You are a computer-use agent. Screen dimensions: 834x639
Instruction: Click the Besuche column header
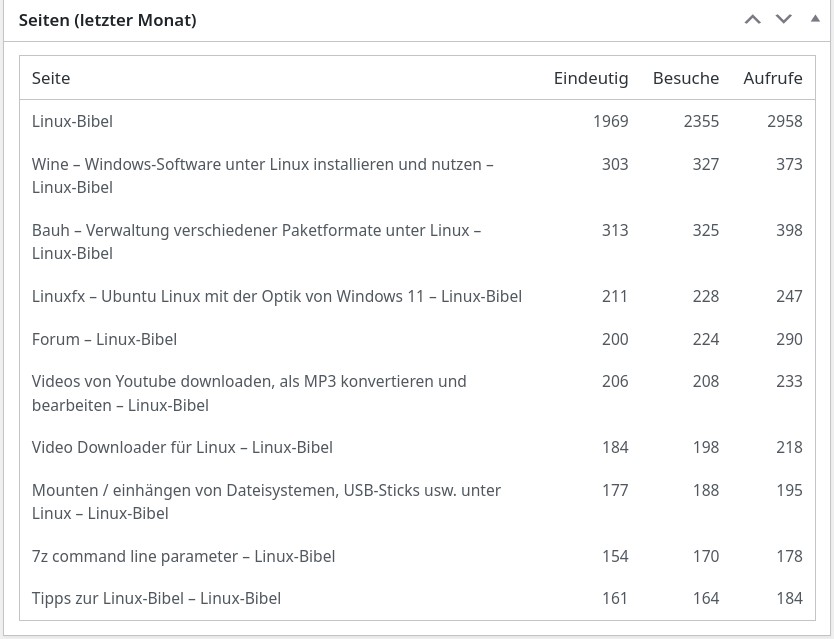coord(686,78)
